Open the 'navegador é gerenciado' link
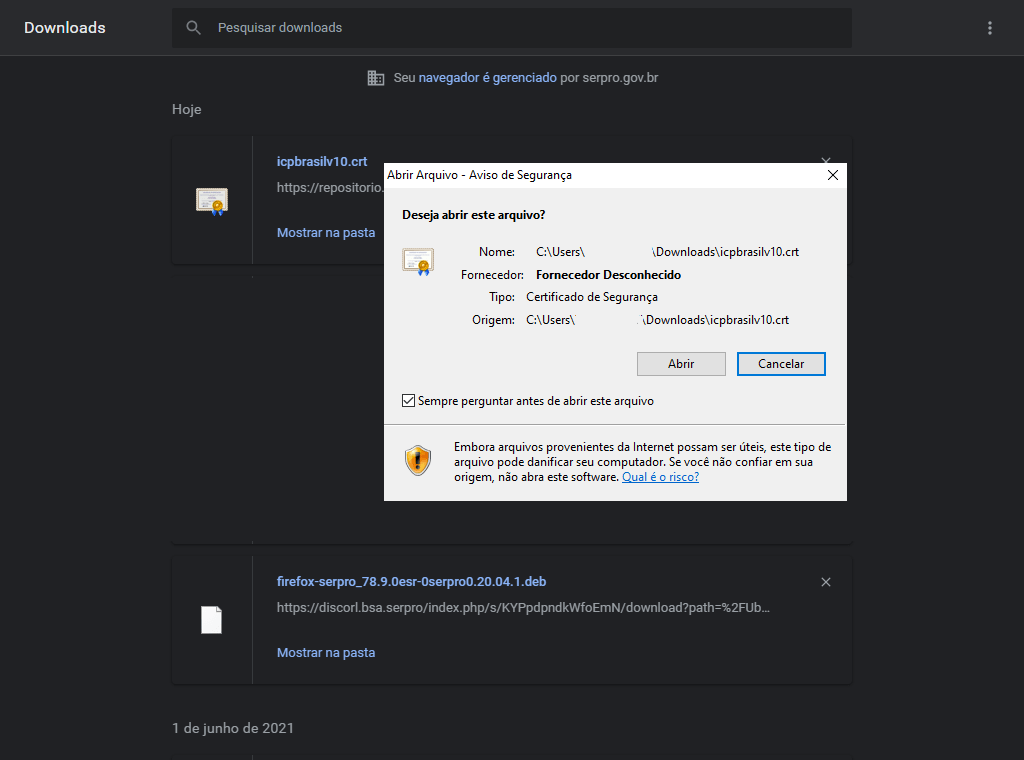The height and width of the screenshot is (760, 1024). (x=487, y=78)
